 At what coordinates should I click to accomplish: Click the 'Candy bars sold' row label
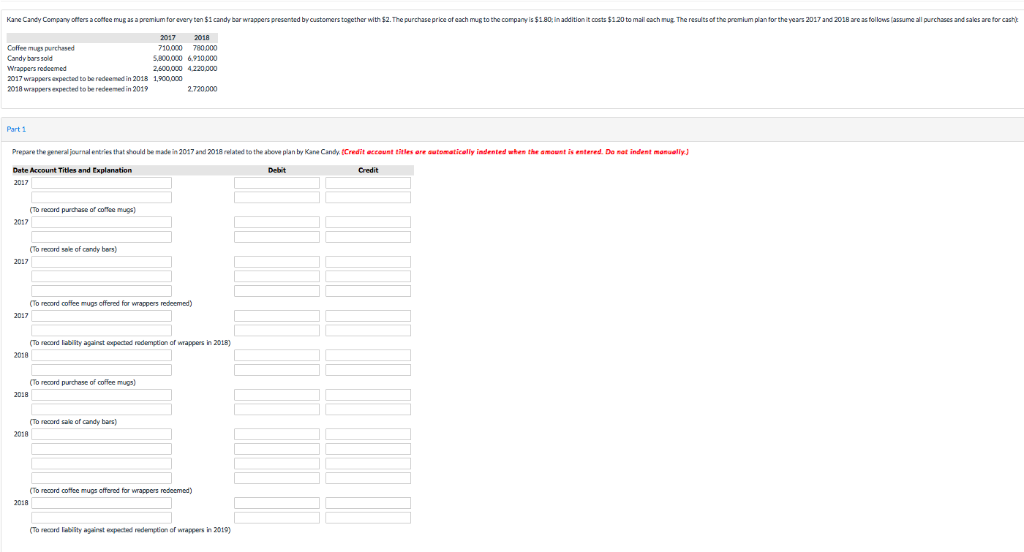(x=30, y=58)
